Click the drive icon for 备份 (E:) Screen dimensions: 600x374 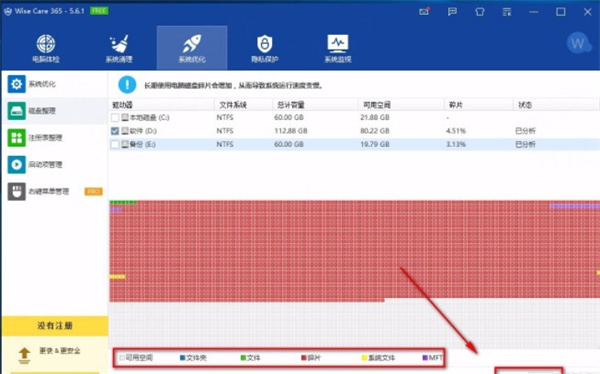(x=125, y=144)
